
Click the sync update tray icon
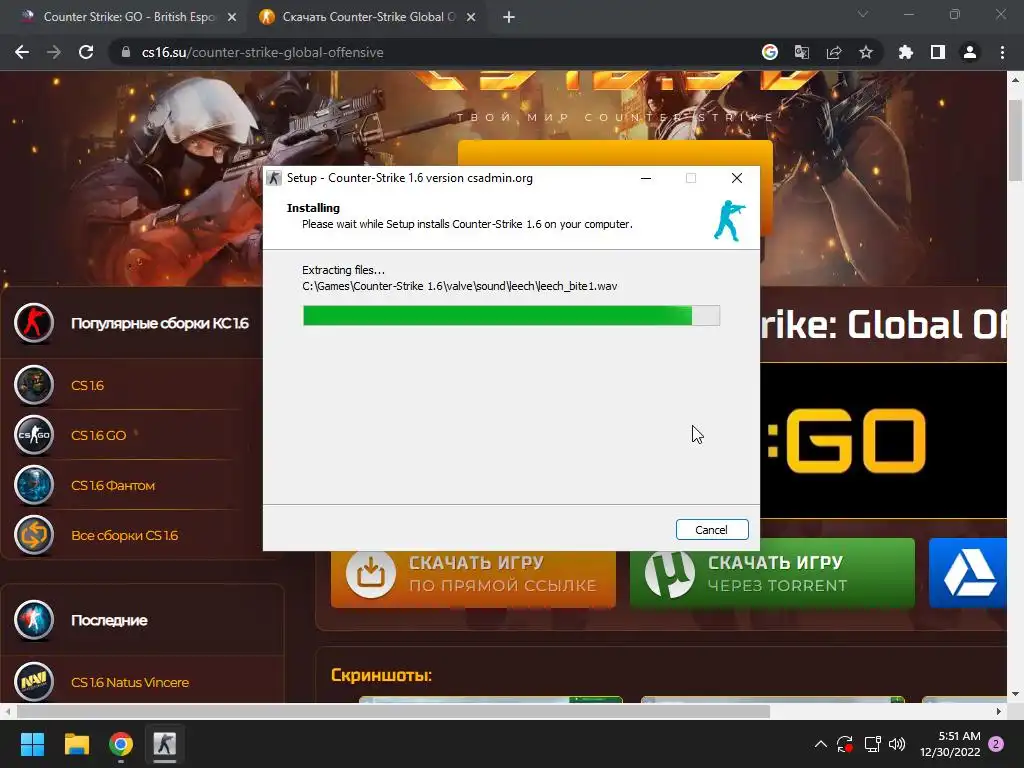[x=845, y=744]
